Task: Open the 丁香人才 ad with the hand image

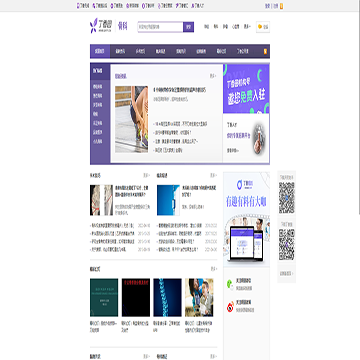Action: [x=246, y=138]
